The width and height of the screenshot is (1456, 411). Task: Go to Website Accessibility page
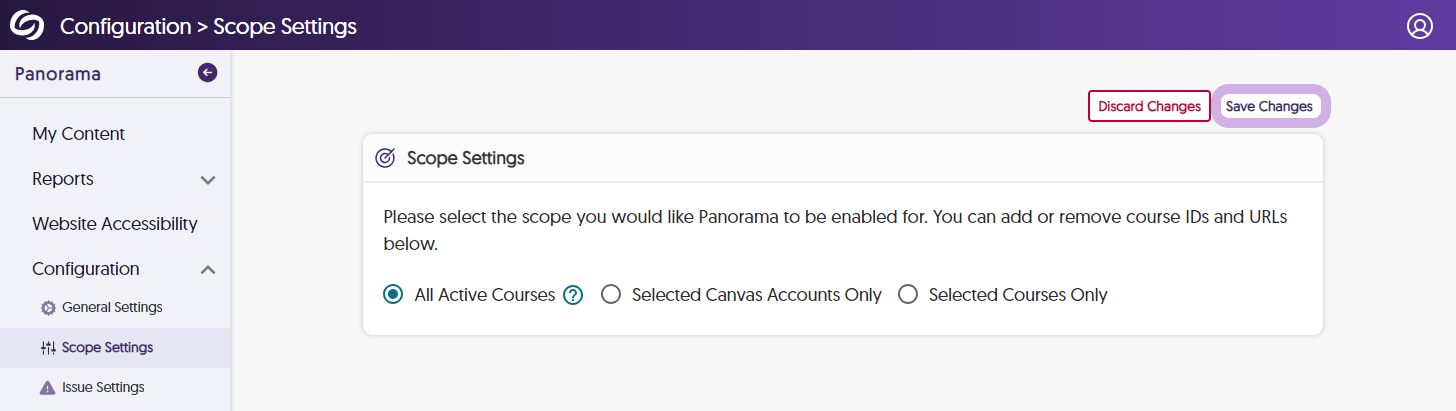[x=114, y=224]
